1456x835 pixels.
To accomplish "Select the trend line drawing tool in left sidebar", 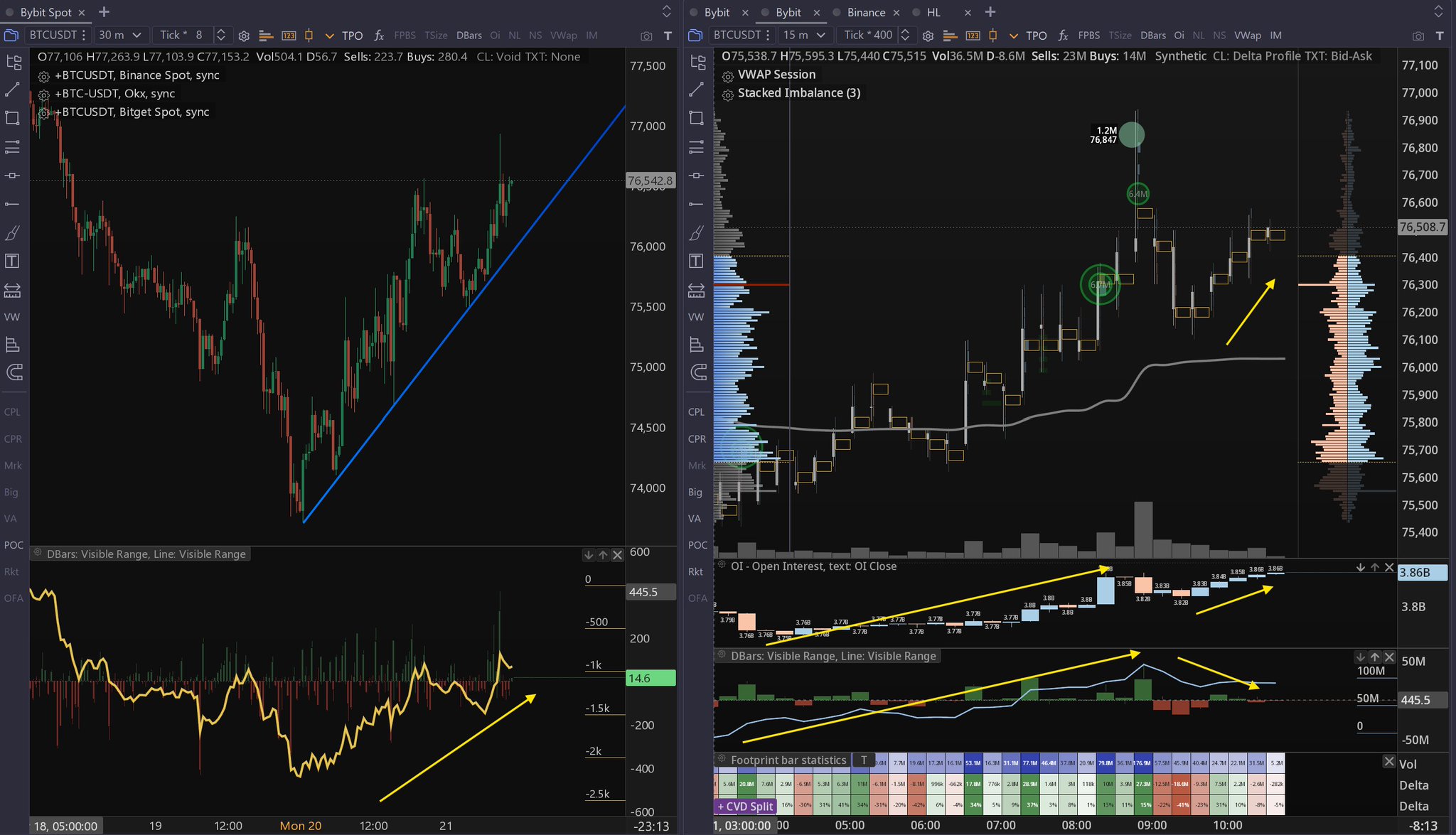I will point(12,90).
